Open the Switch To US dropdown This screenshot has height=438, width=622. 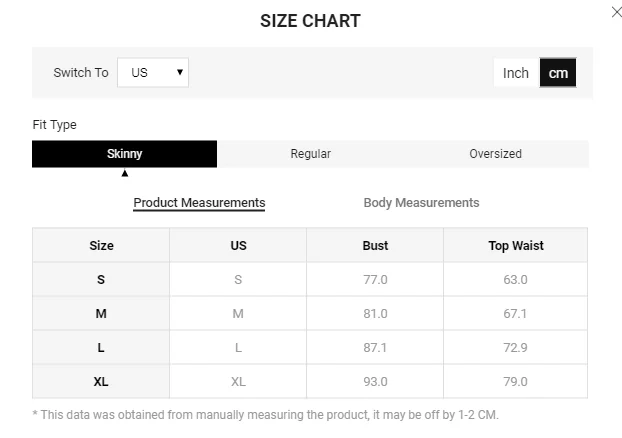[153, 72]
